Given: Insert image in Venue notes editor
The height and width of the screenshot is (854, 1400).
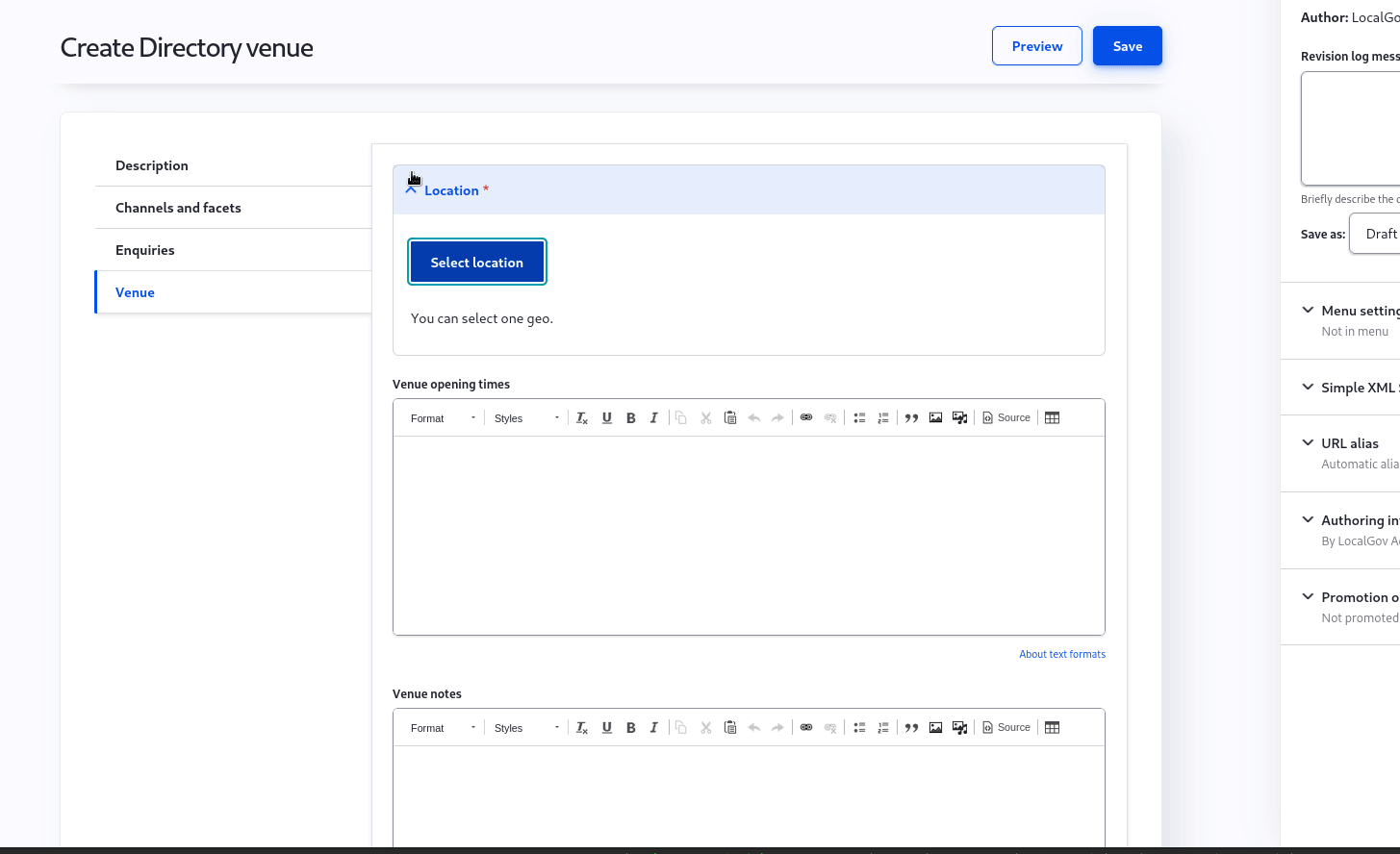Looking at the screenshot, I should pos(935,728).
